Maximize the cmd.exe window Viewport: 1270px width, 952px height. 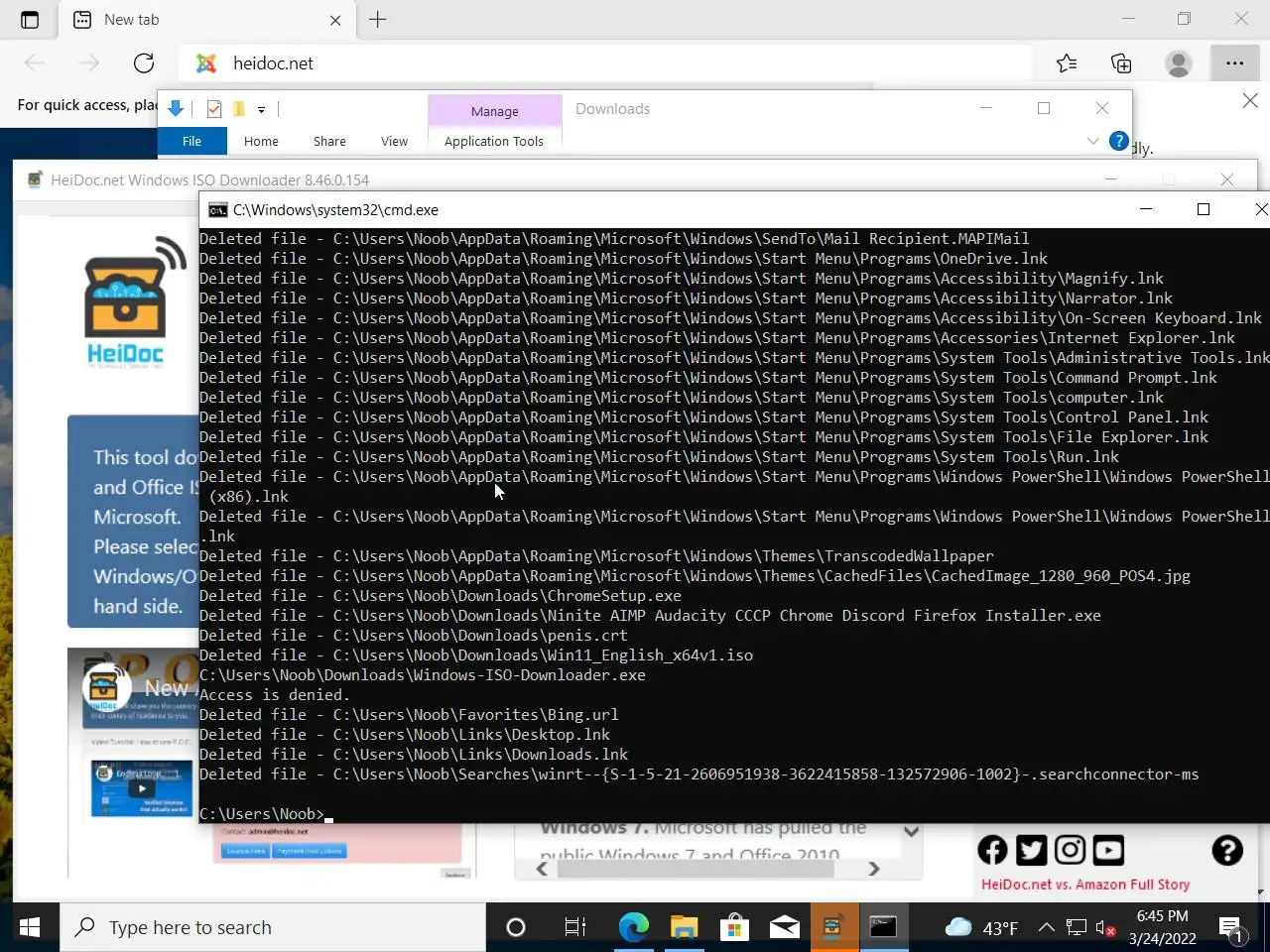(x=1204, y=209)
